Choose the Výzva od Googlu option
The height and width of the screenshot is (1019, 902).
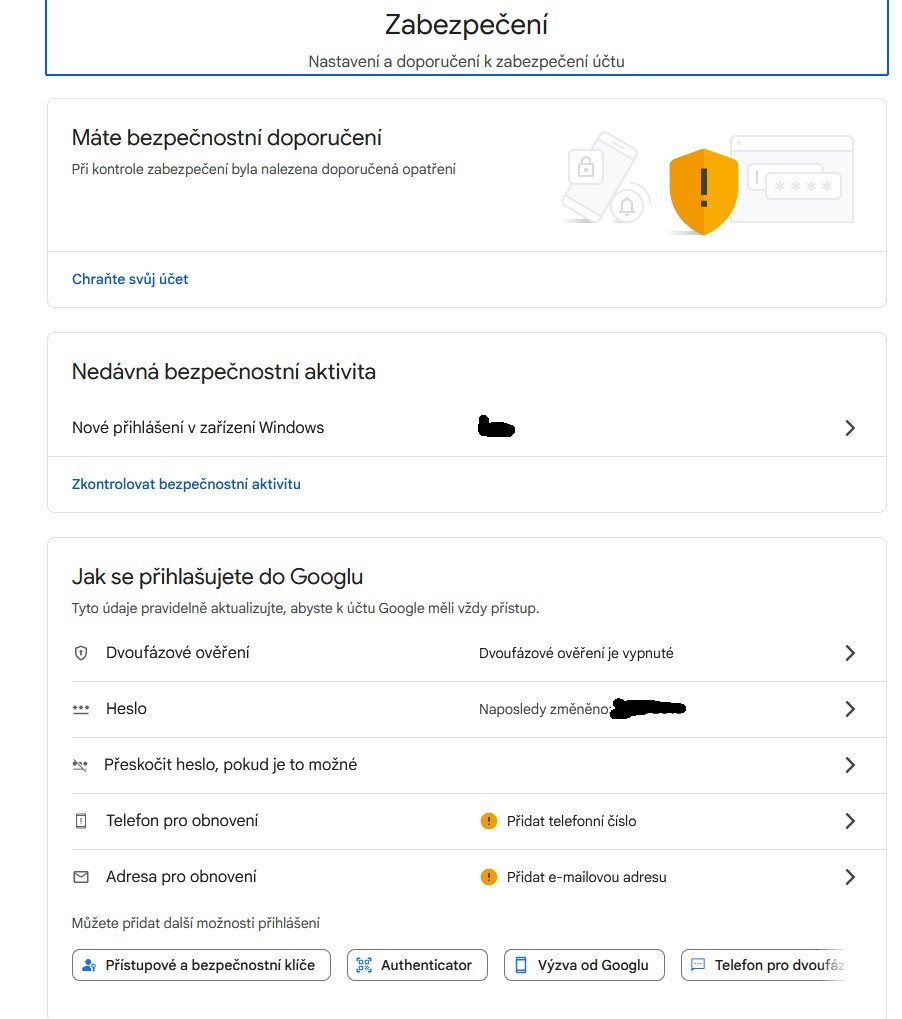(x=584, y=965)
